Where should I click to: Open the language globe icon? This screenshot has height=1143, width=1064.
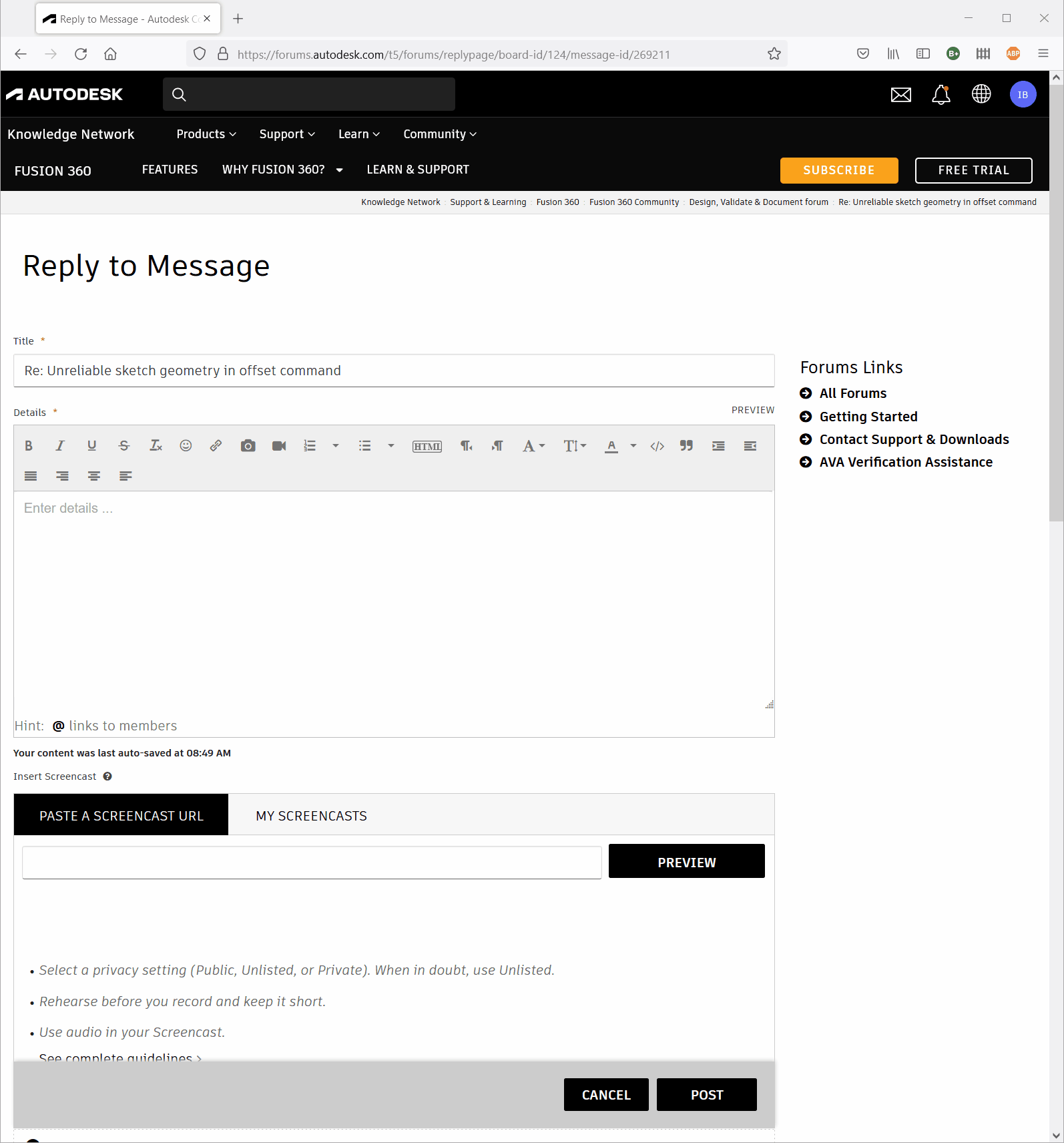(x=981, y=94)
